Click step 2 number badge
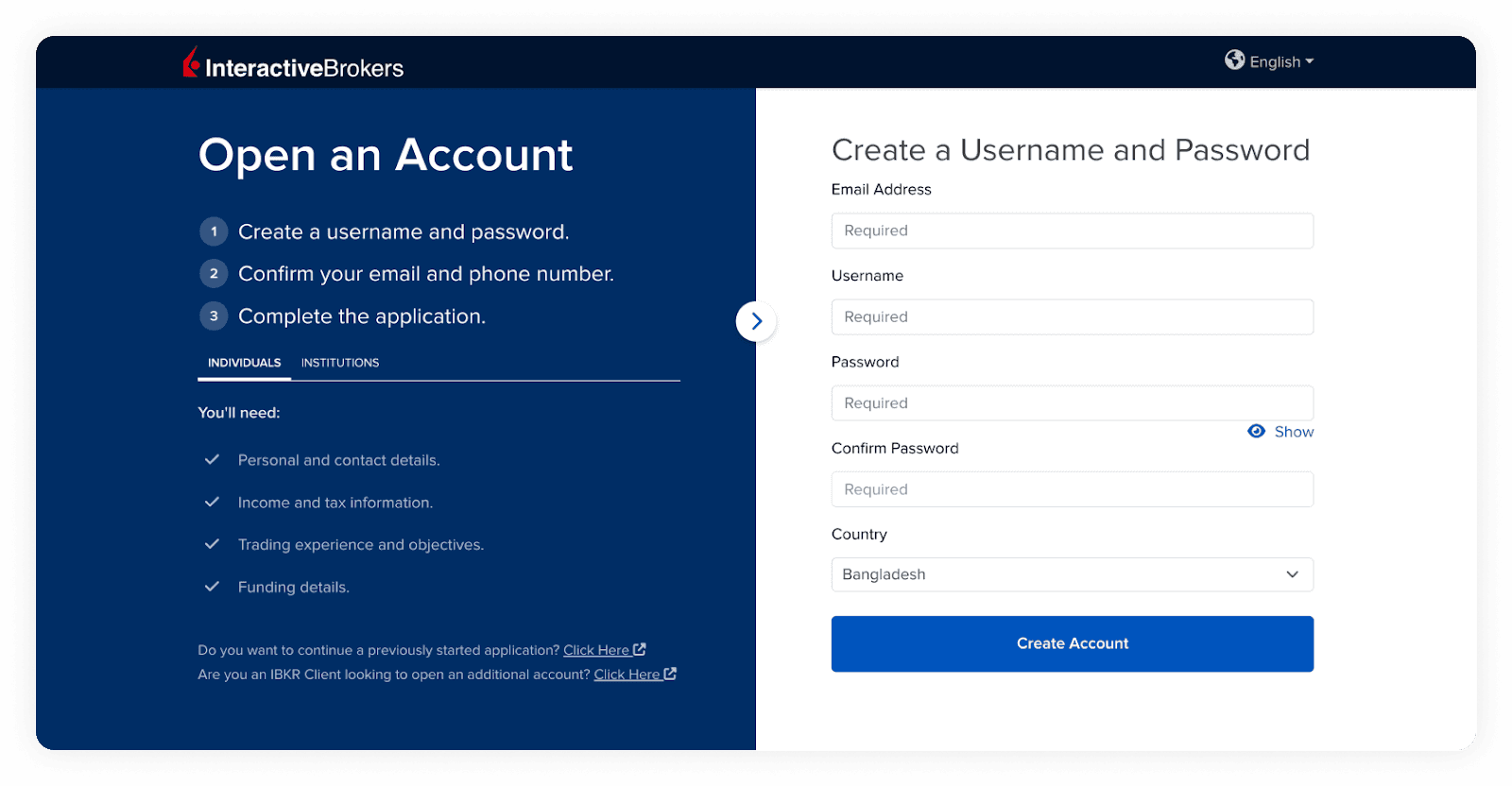Viewport: 1512px width, 786px height. coord(214,274)
